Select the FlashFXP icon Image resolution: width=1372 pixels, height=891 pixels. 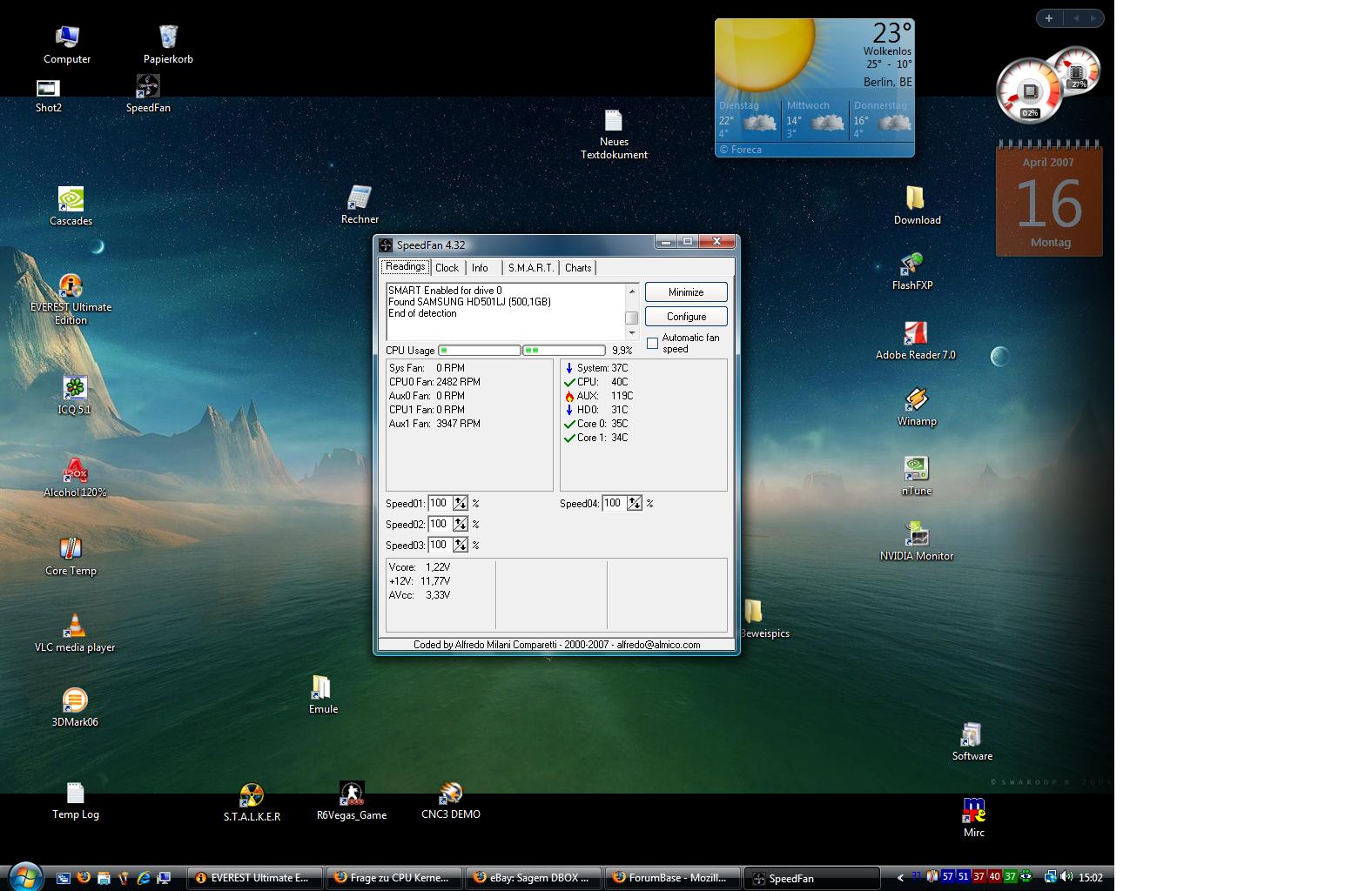(912, 271)
